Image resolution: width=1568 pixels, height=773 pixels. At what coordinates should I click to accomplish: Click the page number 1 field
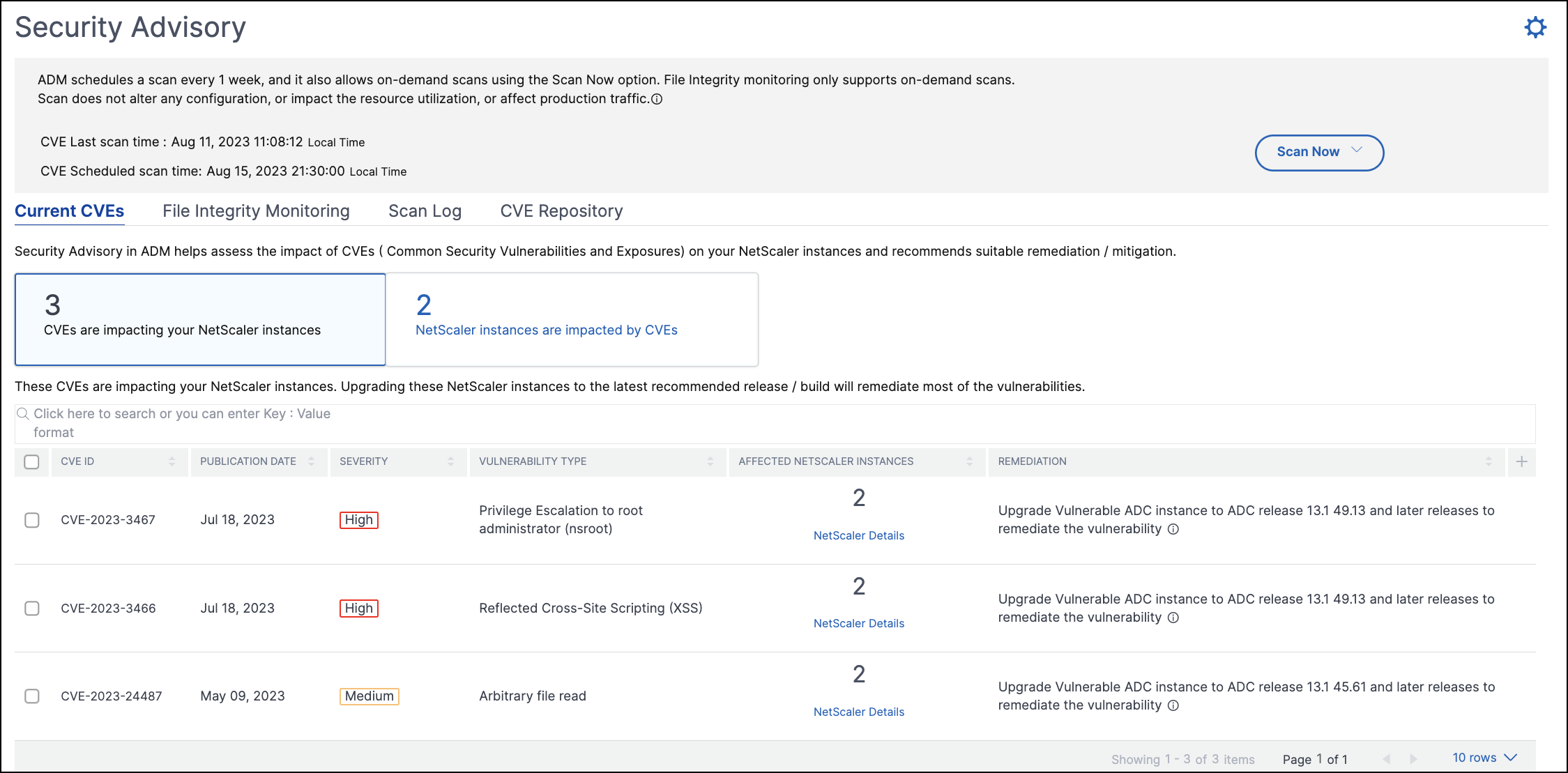click(1320, 759)
